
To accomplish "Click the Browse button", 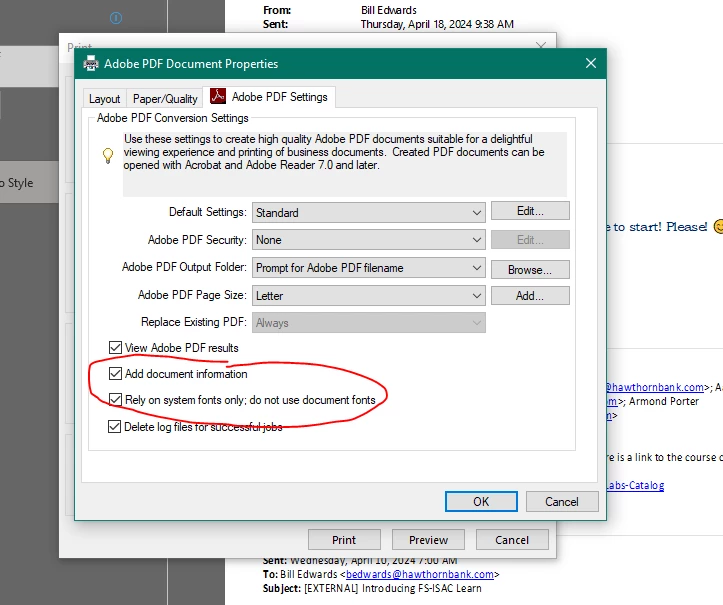I will tap(530, 270).
